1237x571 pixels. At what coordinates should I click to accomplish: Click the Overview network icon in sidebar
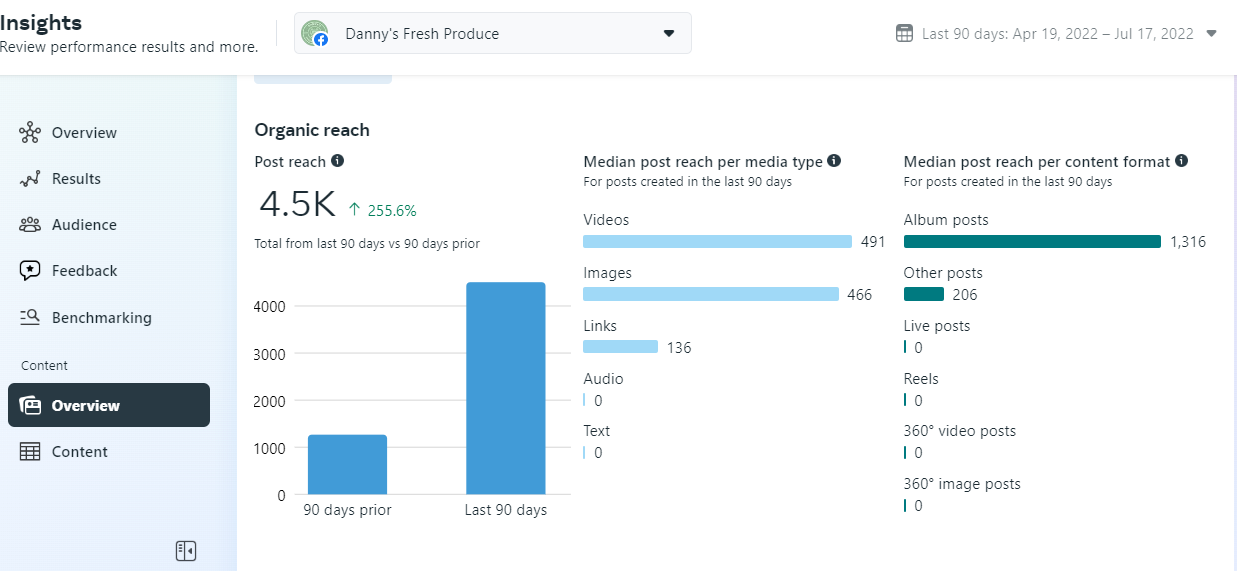(30, 133)
